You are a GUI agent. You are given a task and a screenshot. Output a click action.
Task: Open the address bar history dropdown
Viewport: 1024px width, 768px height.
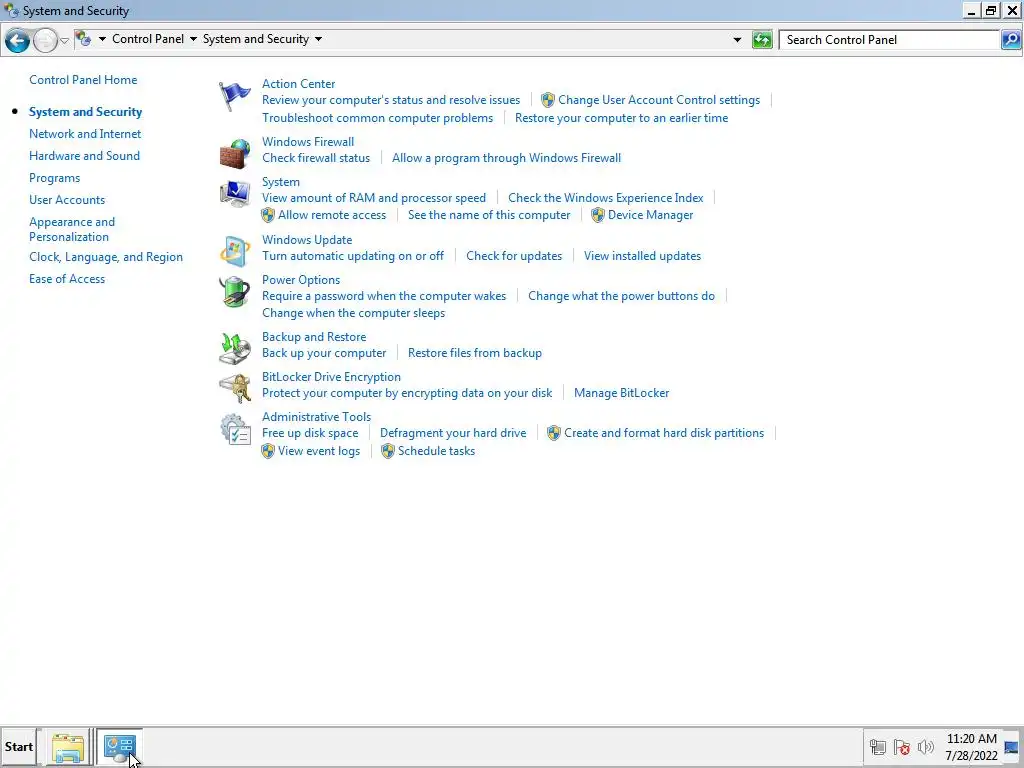[x=737, y=40]
